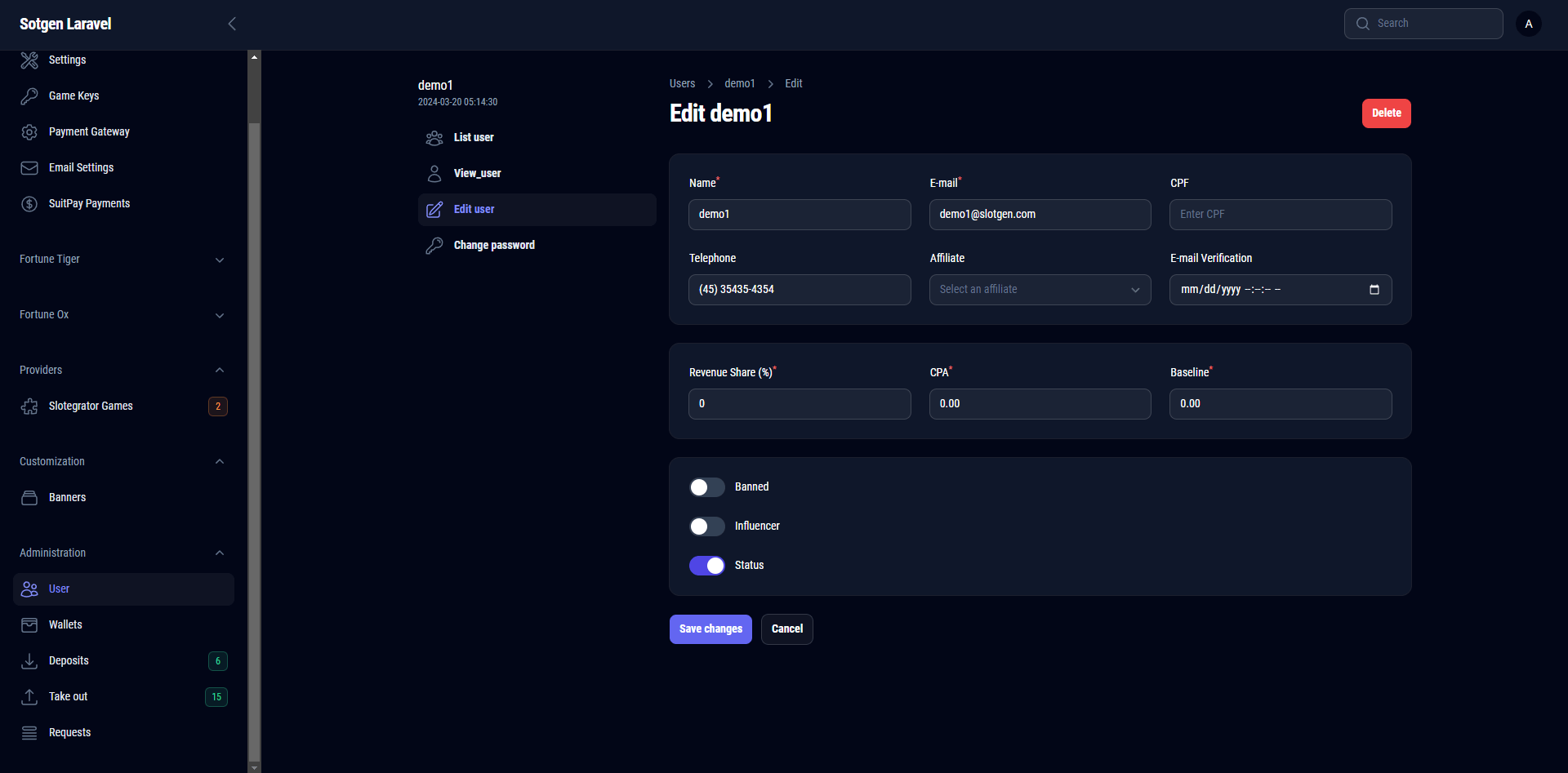
Task: Turn on the Influencer switch
Action: pyautogui.click(x=706, y=526)
